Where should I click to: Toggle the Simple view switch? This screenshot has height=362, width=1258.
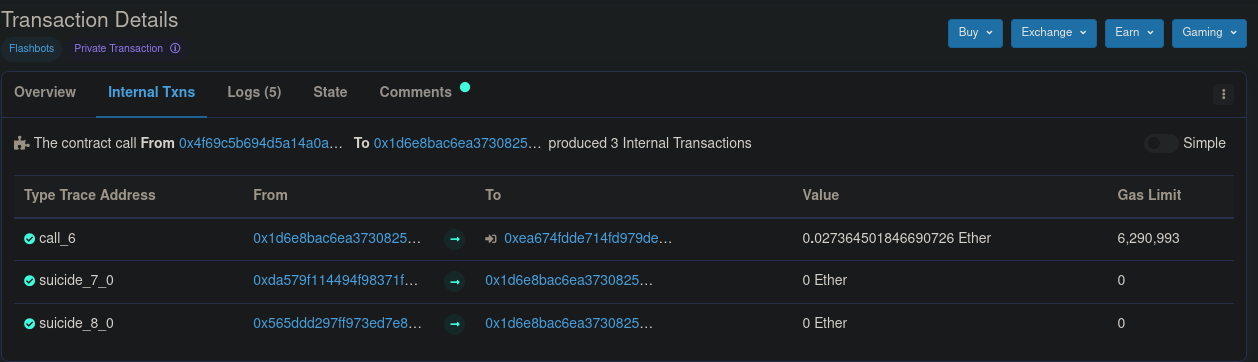1161,143
